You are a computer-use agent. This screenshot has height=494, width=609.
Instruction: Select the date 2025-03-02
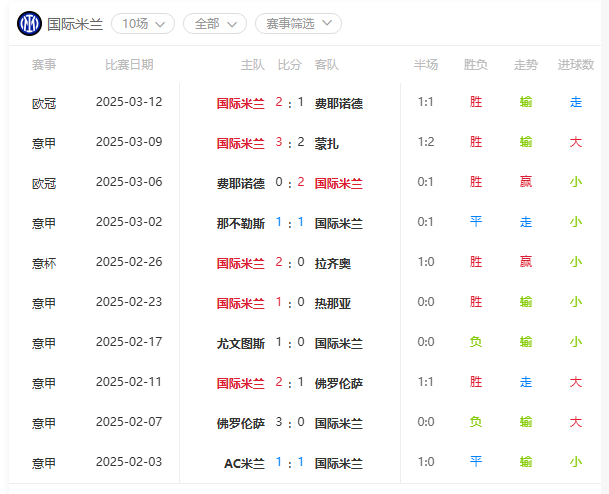coord(129,222)
